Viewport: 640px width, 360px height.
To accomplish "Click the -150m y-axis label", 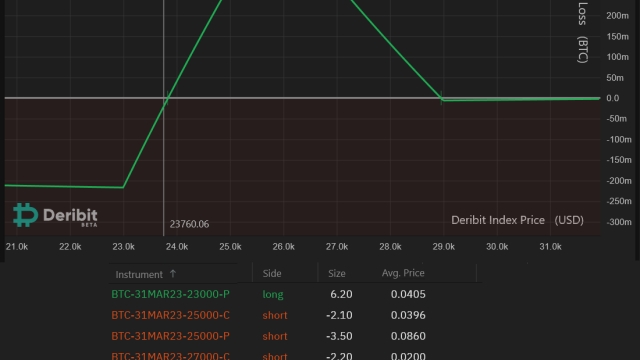I will 619,160.
